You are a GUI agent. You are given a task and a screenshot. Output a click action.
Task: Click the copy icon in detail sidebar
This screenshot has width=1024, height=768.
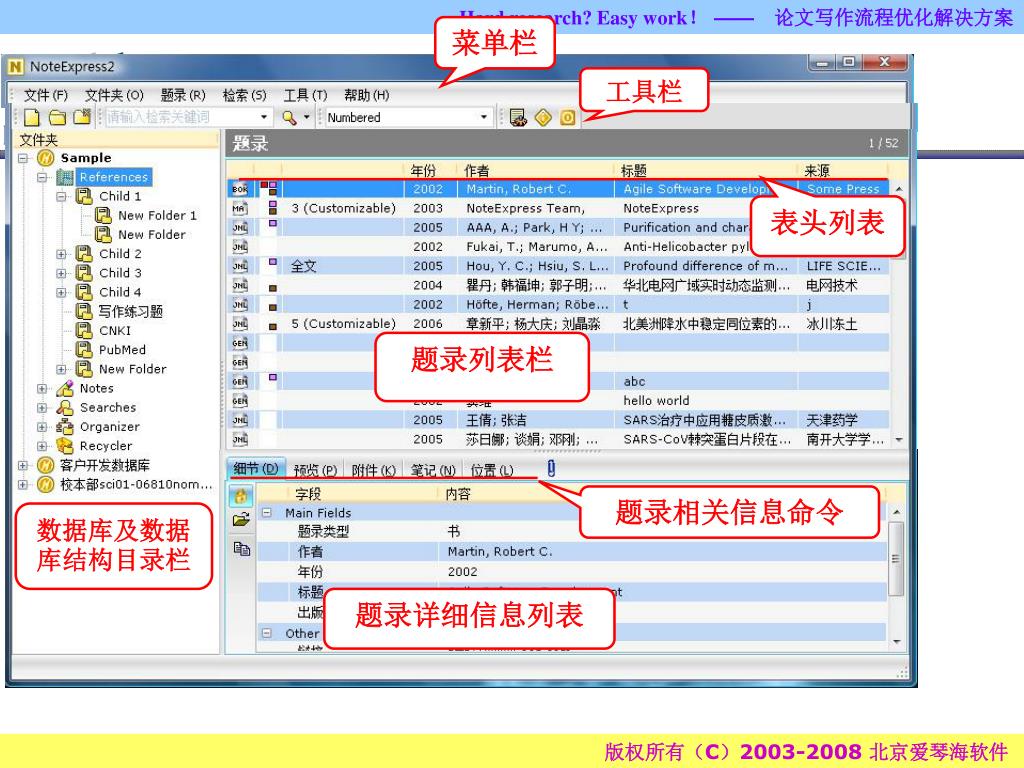[242, 549]
